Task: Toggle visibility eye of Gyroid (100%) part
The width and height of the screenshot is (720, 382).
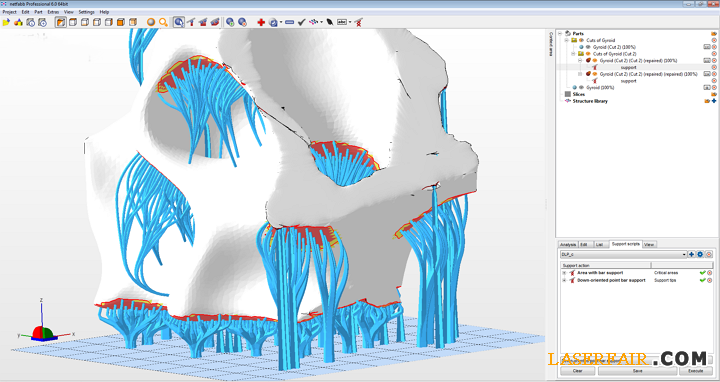Action: coord(581,87)
